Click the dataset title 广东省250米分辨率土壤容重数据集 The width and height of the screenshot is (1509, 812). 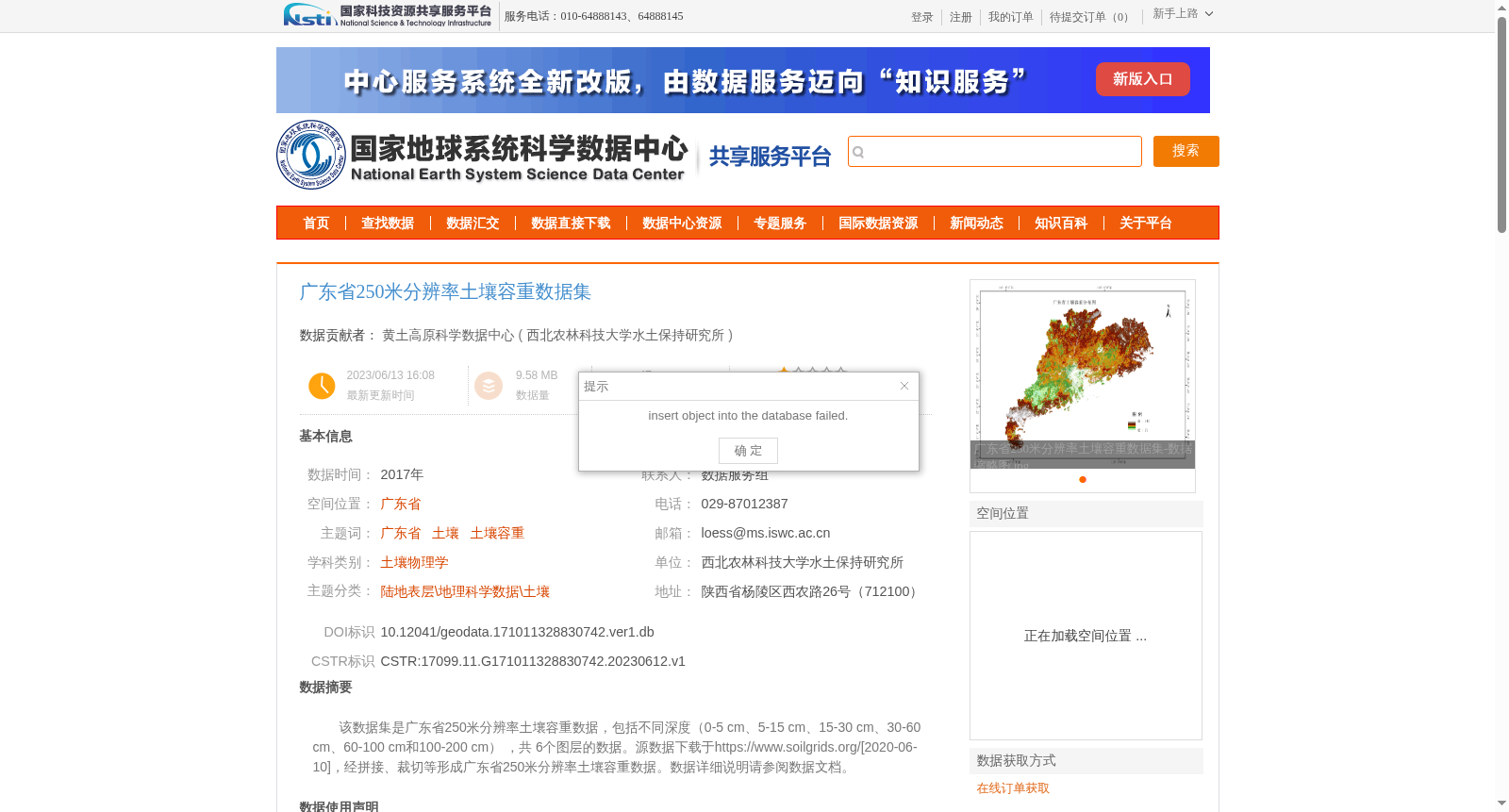[445, 292]
